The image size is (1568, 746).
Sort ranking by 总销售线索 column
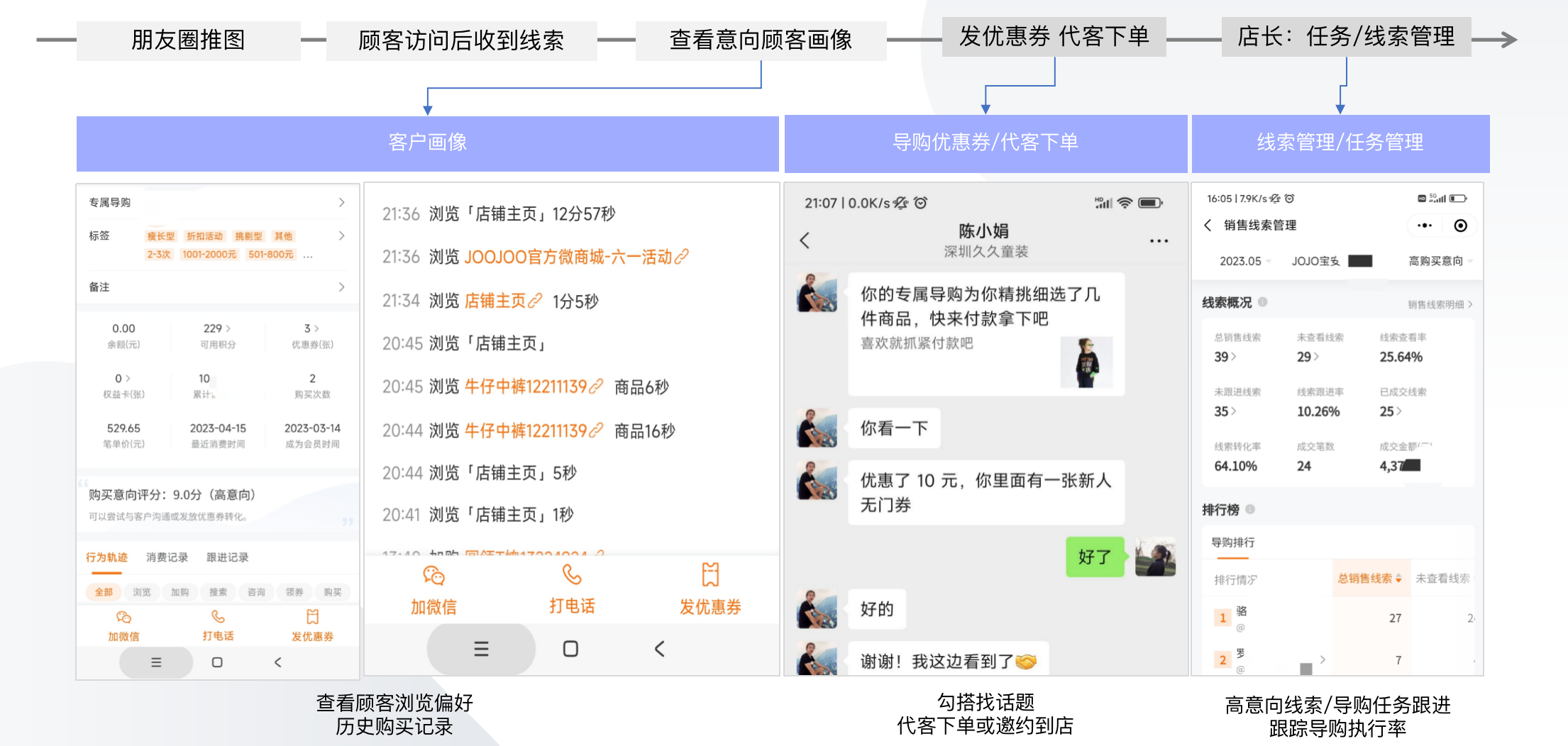(1369, 579)
